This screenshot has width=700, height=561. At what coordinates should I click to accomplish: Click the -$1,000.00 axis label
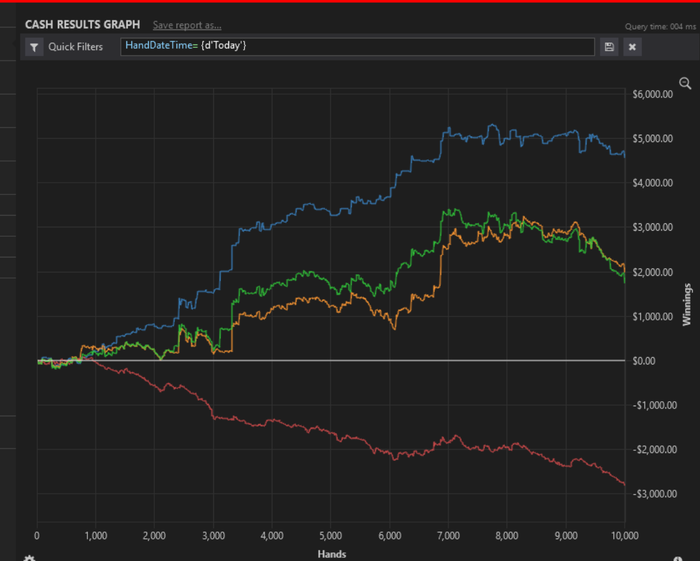[x=654, y=405]
